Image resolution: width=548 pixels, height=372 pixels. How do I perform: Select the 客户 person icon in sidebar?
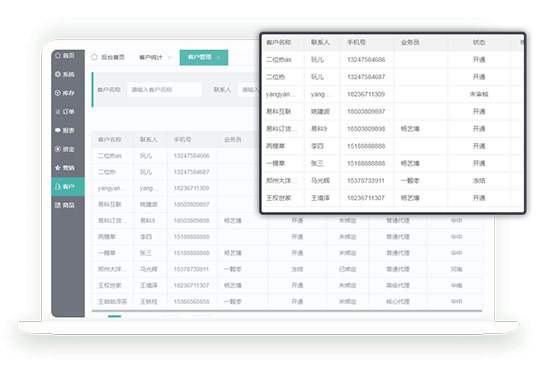point(58,187)
